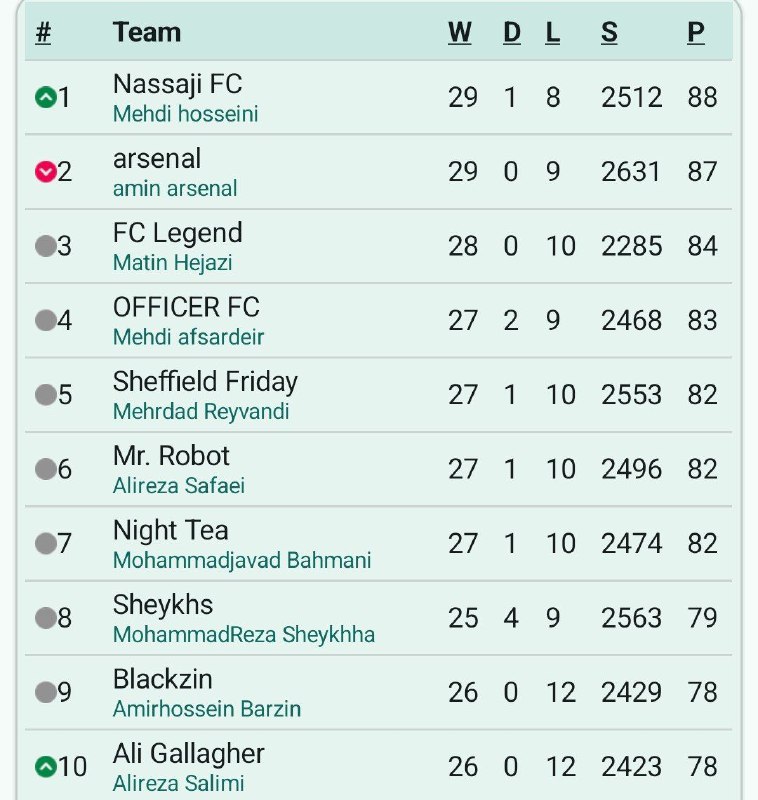Open manager amin arsenal's profile link
Screen dimensions: 758x800
175,189
